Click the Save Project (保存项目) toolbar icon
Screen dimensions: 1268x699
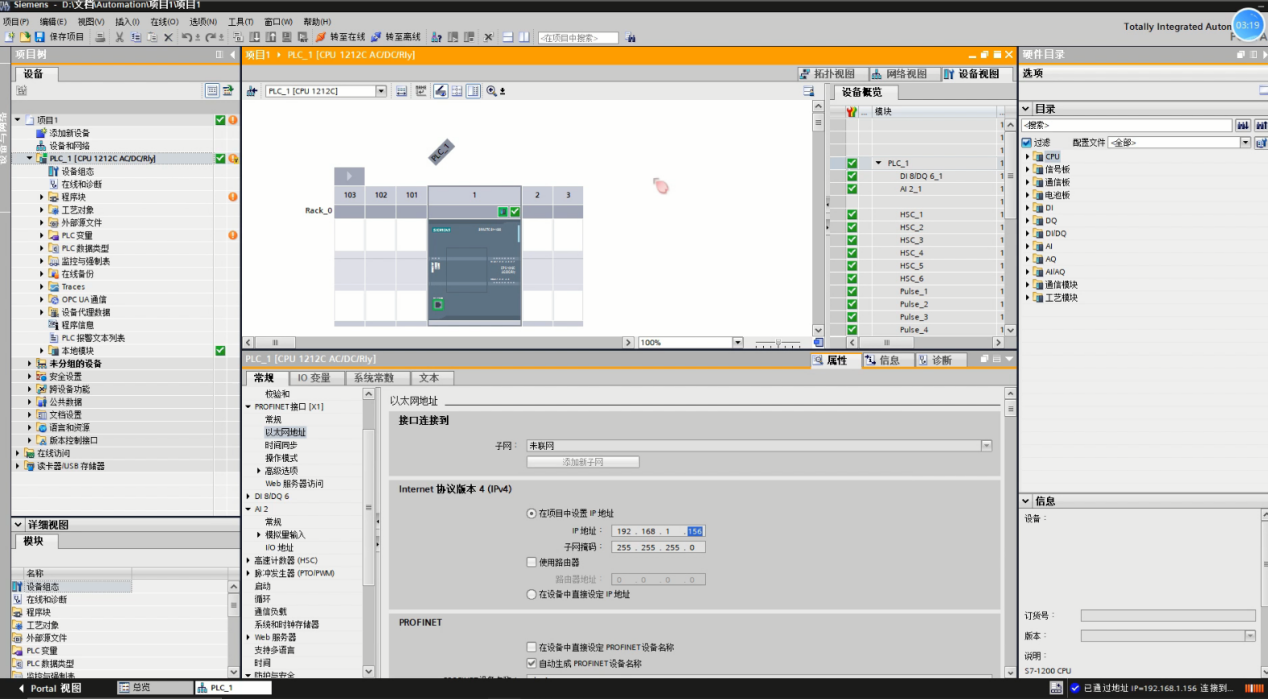click(x=40, y=37)
